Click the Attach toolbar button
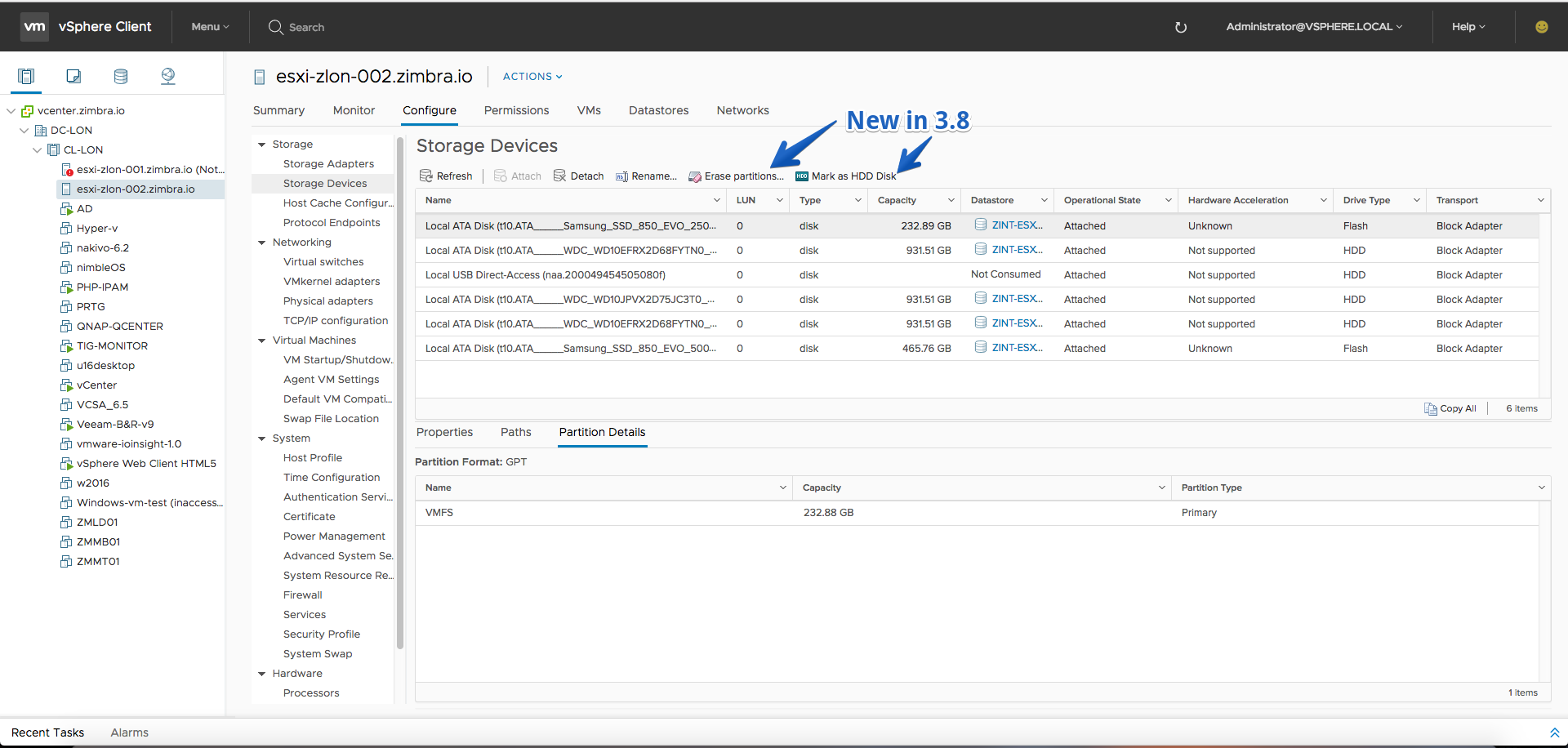This screenshot has width=1568, height=748. (x=518, y=176)
